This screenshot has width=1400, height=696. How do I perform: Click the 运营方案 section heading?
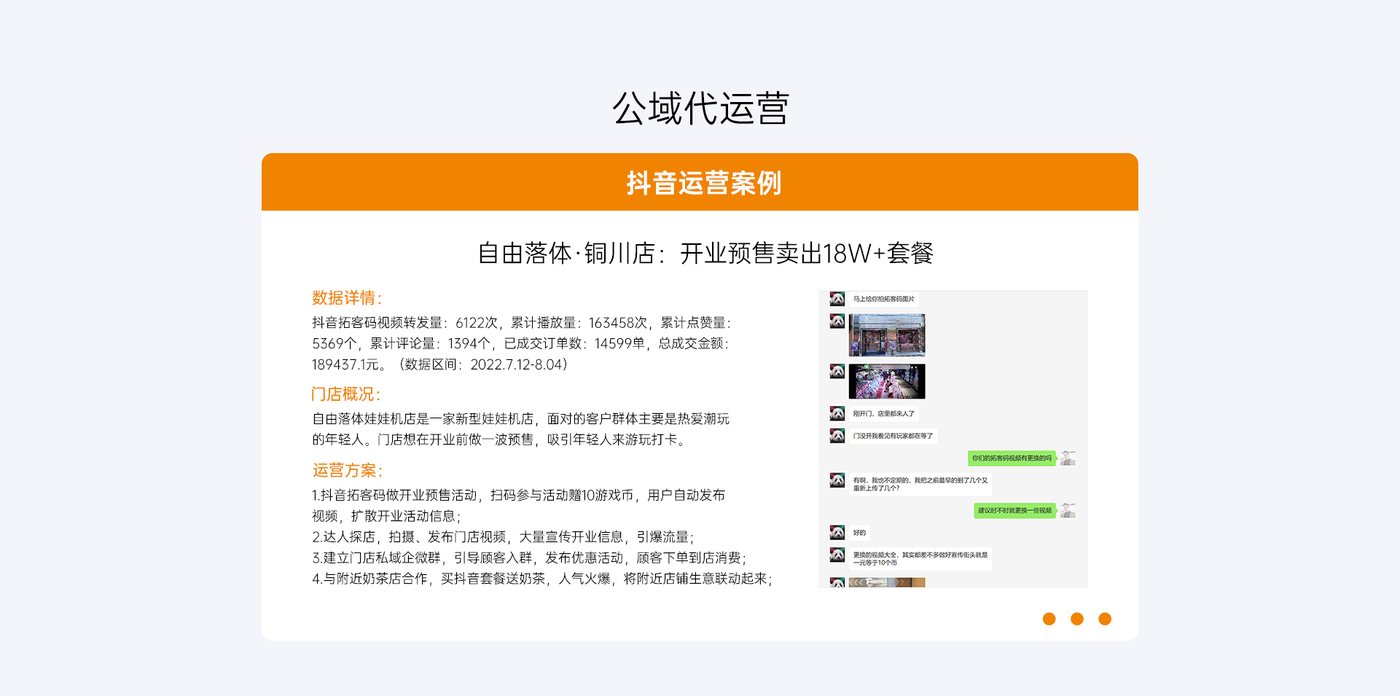347,470
